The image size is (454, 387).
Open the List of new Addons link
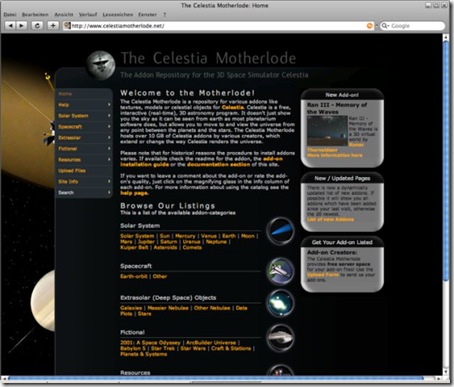point(331,220)
